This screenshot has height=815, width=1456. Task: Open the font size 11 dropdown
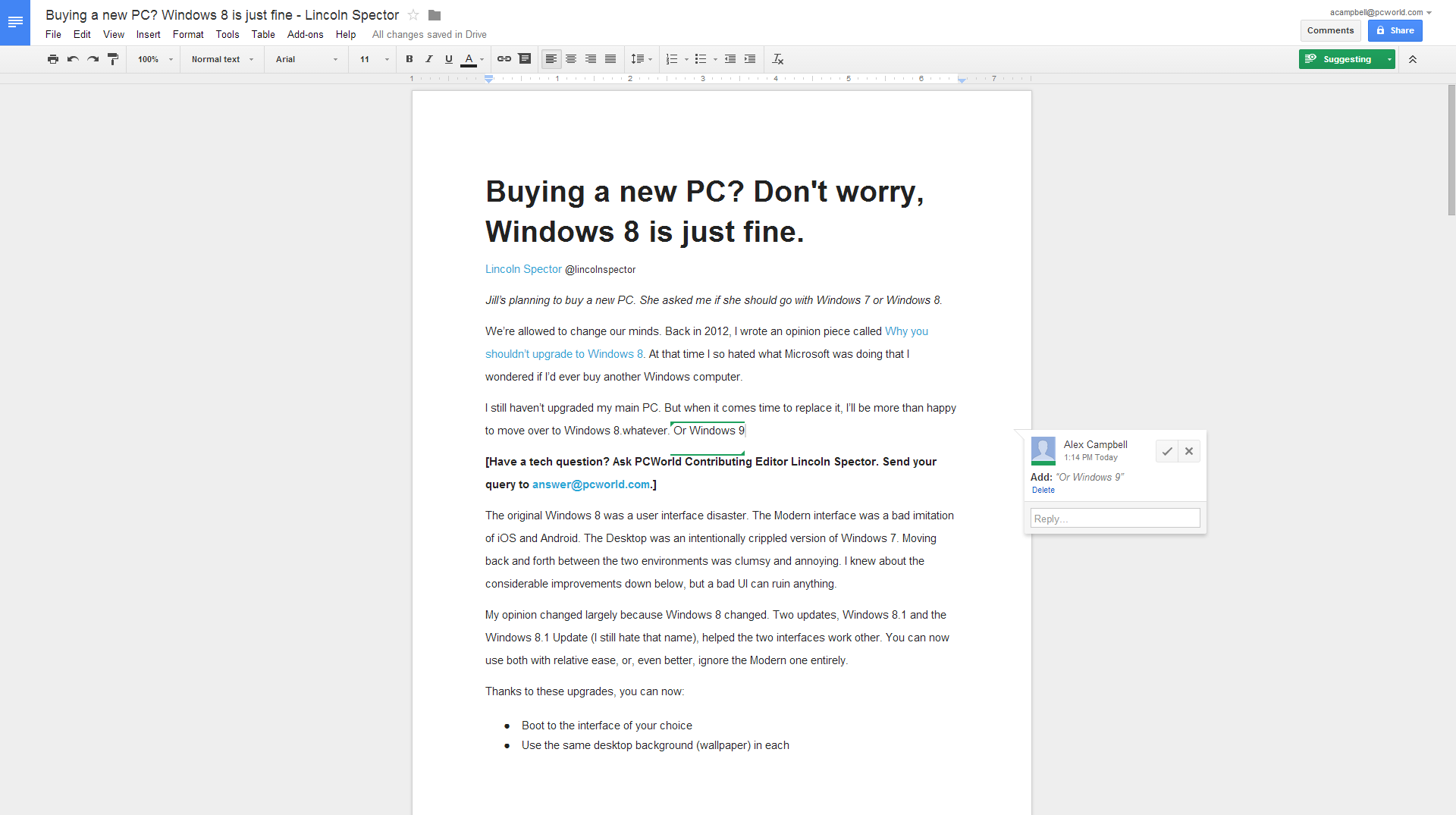(374, 59)
